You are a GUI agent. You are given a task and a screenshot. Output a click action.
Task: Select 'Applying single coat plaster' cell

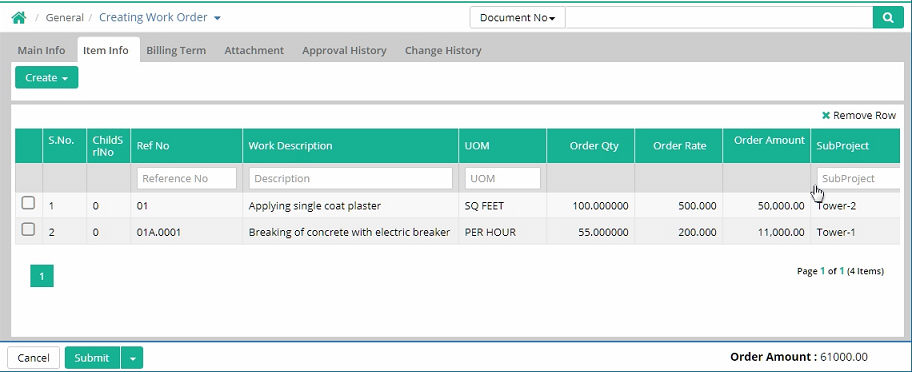point(350,206)
